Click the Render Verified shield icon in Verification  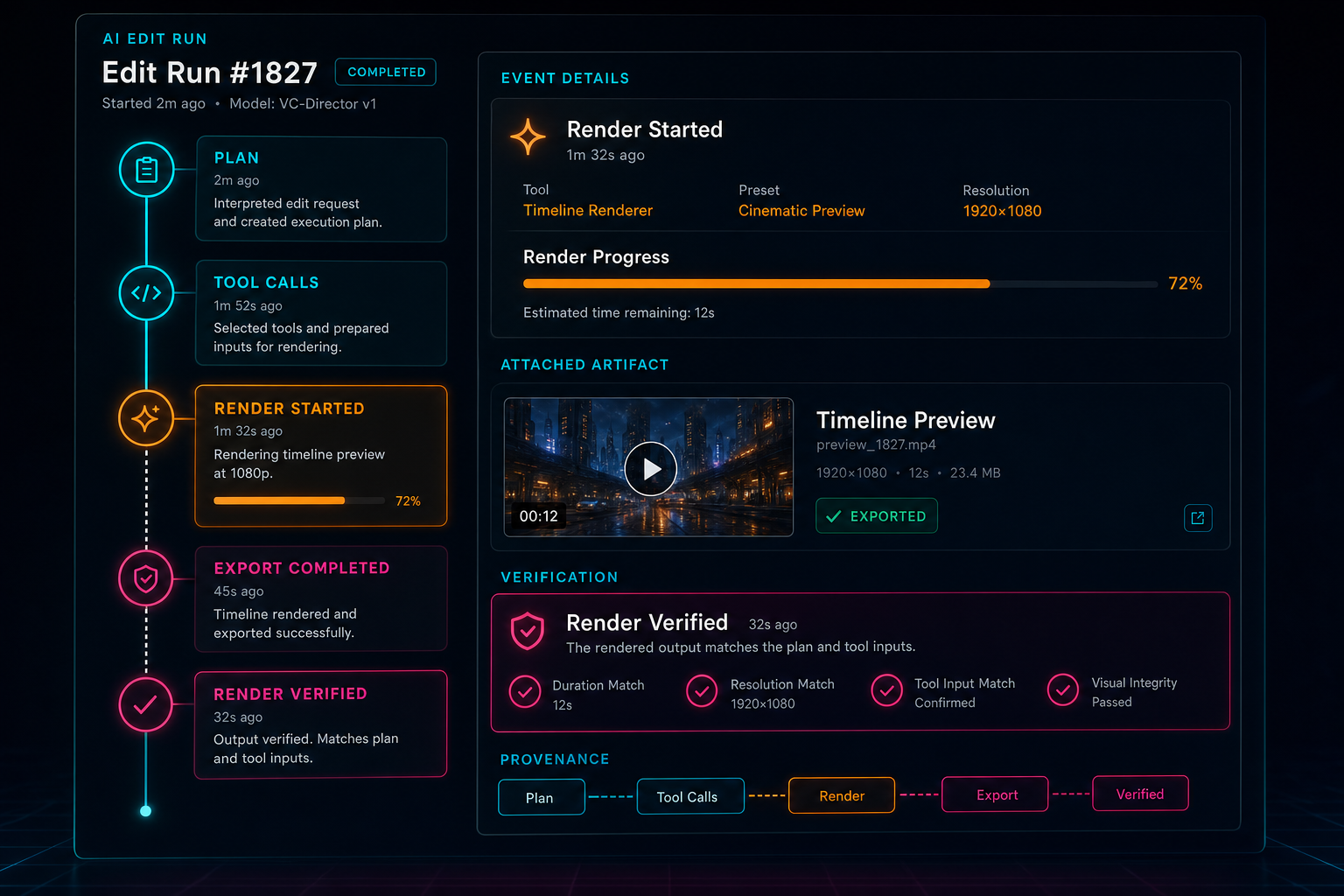[528, 631]
